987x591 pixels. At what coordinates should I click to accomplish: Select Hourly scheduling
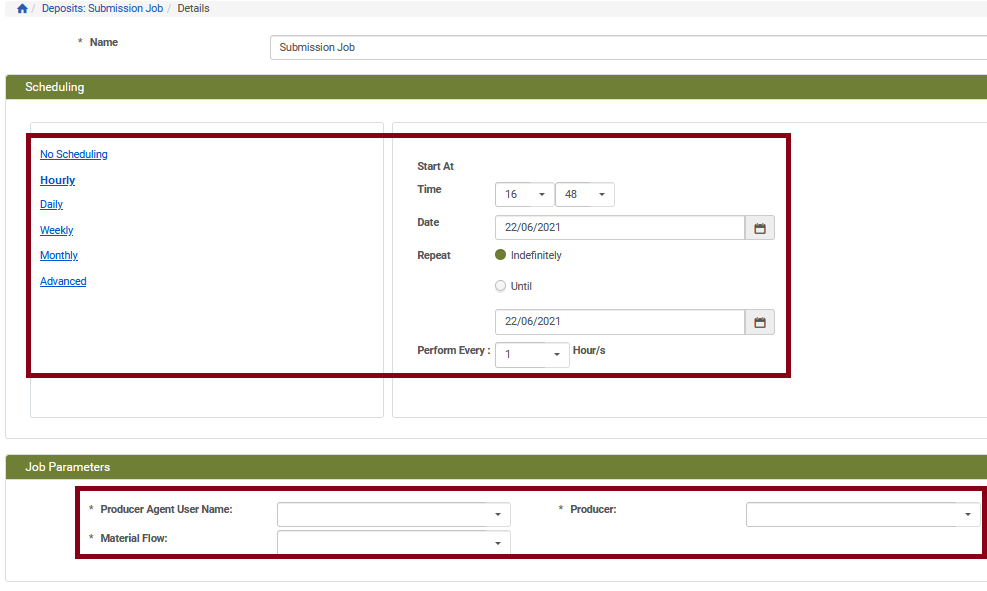point(58,180)
